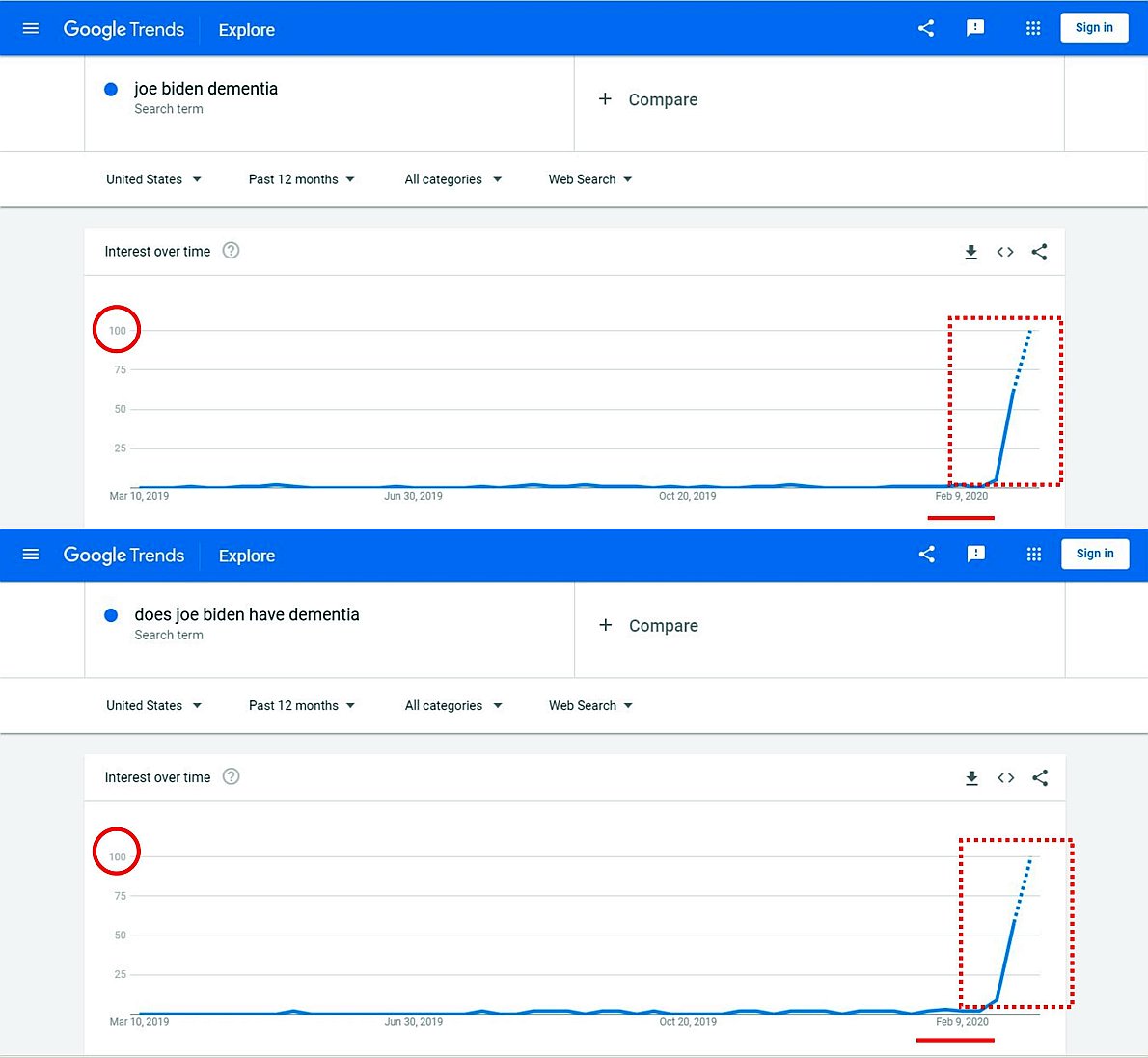Open help icon beside bottom Interest over time
This screenshot has width=1148, height=1058.
(231, 776)
